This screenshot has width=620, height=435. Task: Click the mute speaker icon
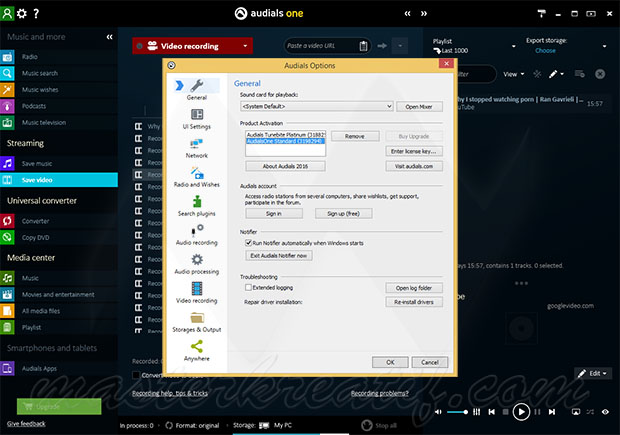tap(438, 412)
